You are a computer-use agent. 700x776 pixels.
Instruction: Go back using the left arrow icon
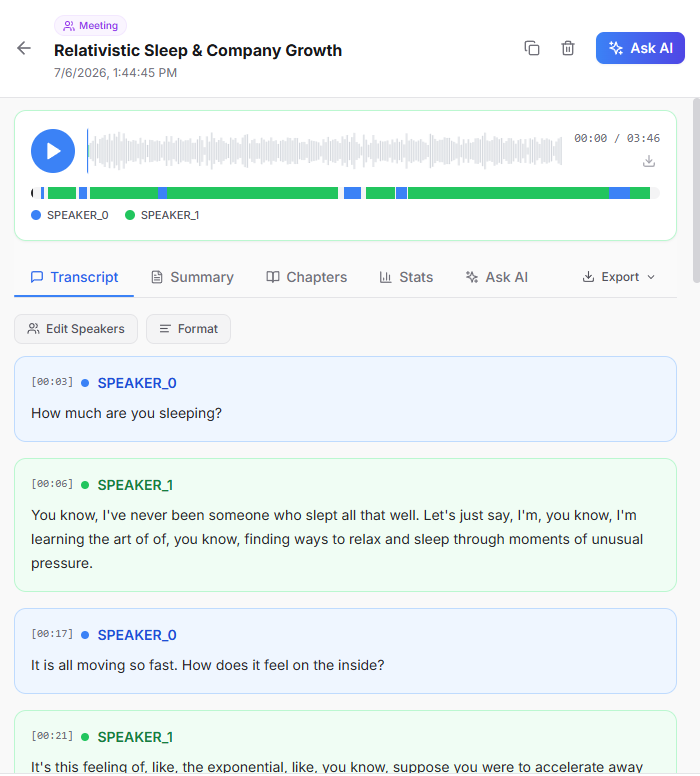point(24,48)
